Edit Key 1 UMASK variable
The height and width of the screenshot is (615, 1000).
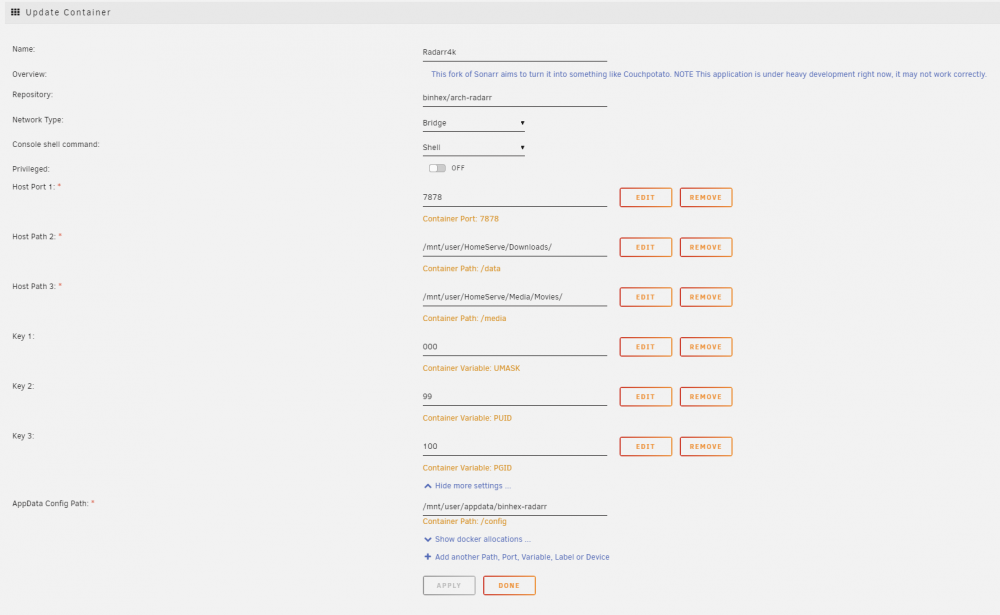pos(645,347)
